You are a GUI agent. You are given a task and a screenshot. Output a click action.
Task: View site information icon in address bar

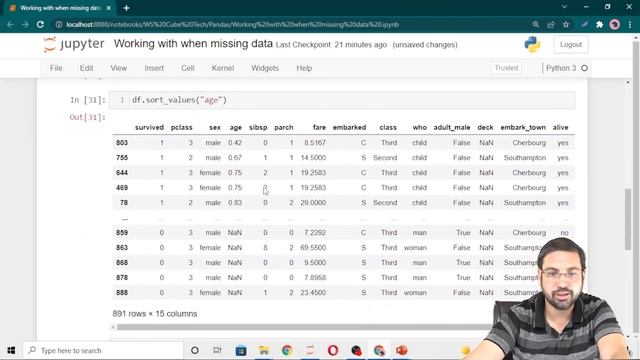coord(59,24)
